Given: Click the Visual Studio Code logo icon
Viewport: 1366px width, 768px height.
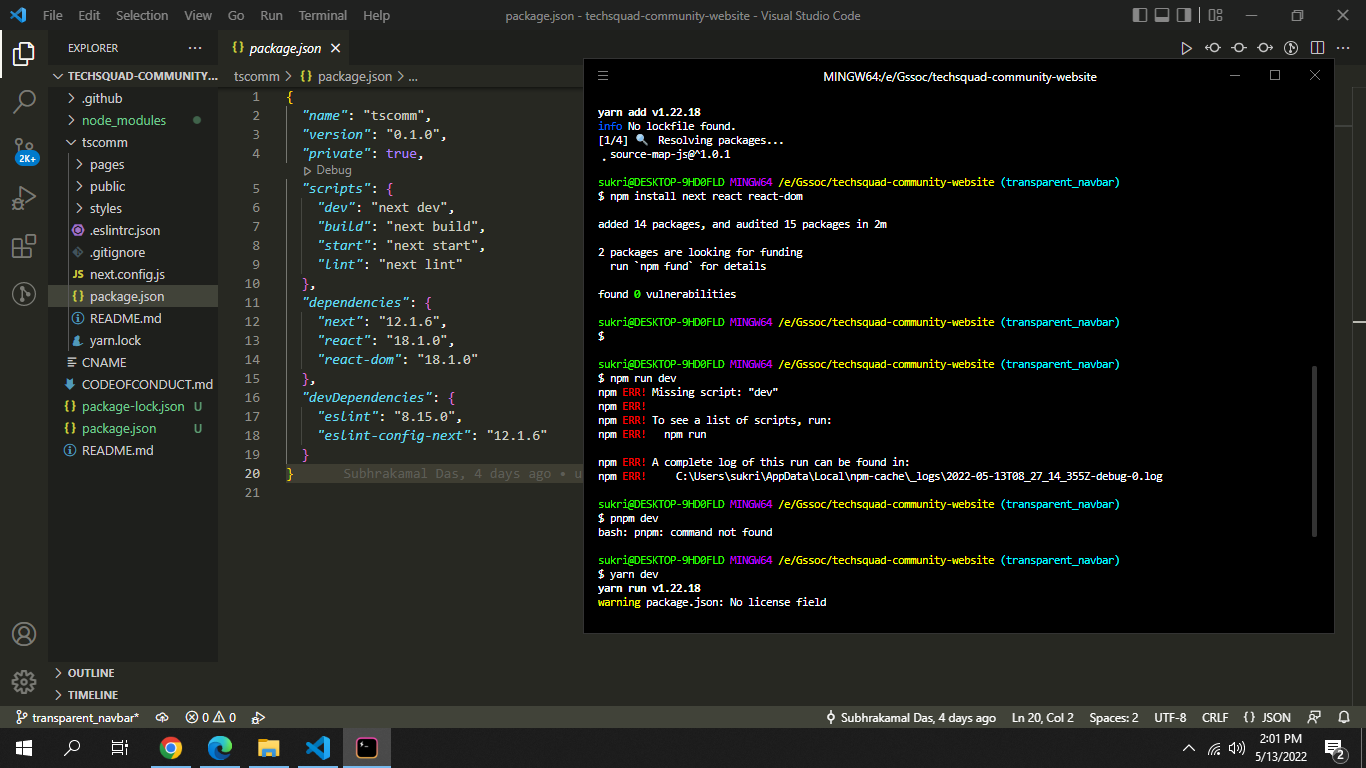Looking at the screenshot, I should tap(18, 16).
